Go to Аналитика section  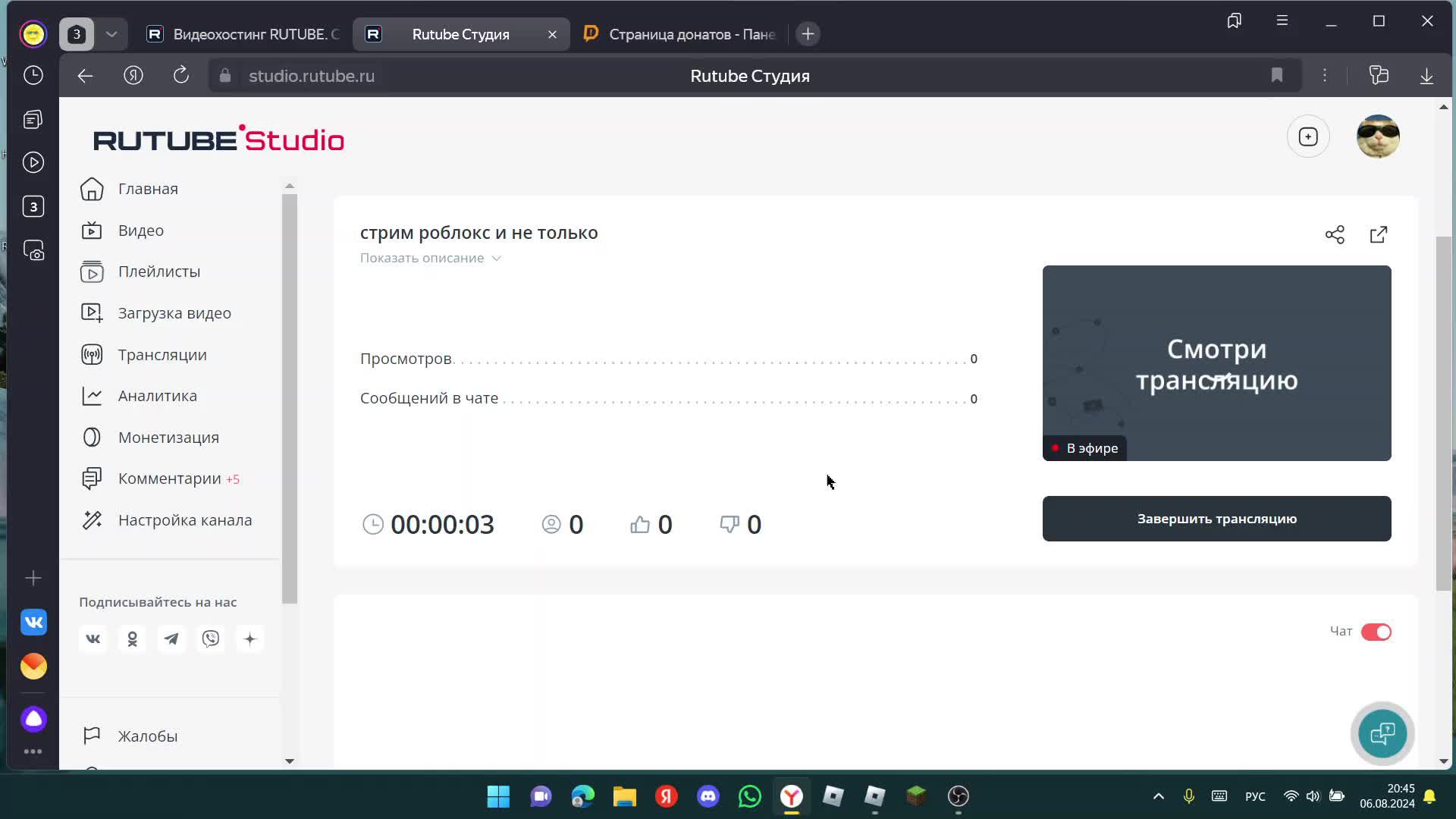(x=157, y=396)
